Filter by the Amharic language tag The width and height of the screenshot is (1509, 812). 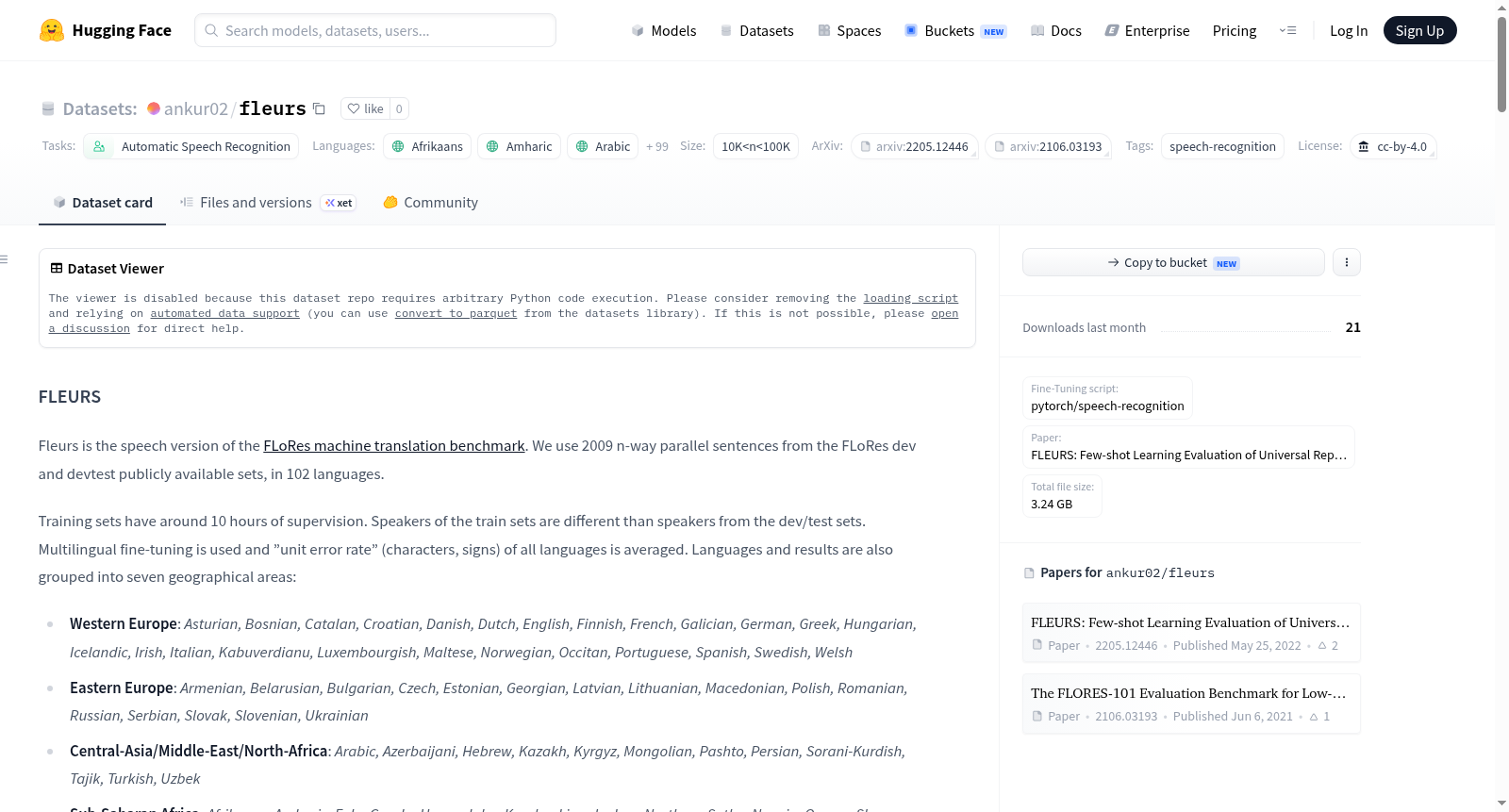coord(519,146)
